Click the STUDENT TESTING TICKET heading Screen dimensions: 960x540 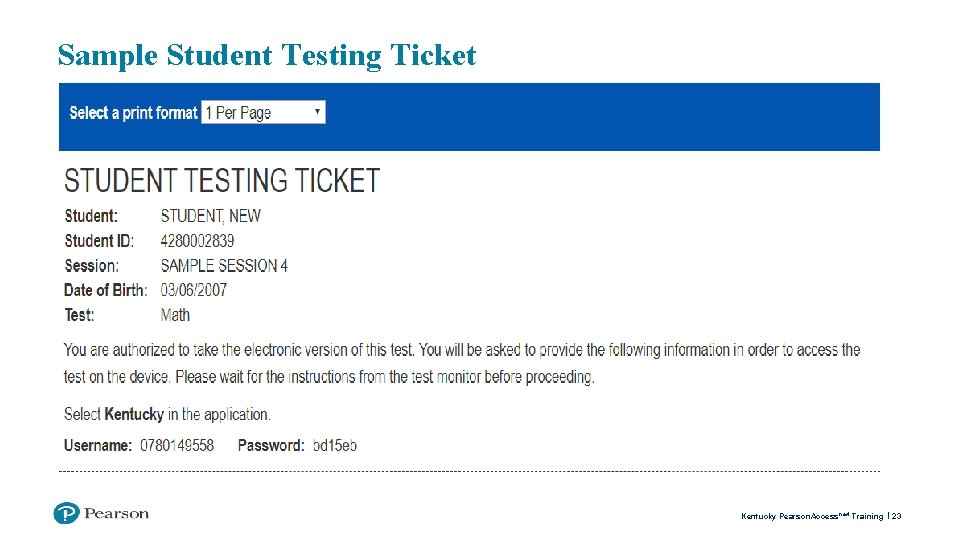(x=222, y=181)
